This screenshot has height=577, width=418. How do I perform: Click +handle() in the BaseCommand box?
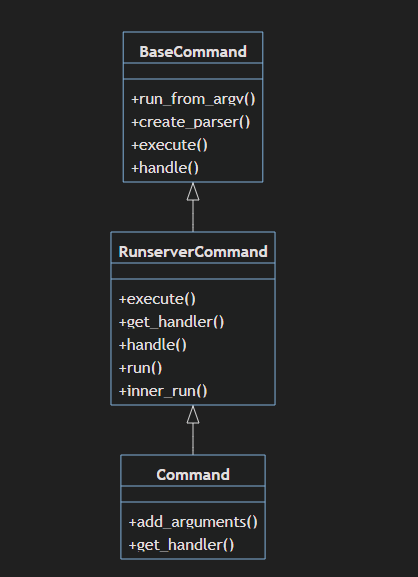(x=165, y=168)
